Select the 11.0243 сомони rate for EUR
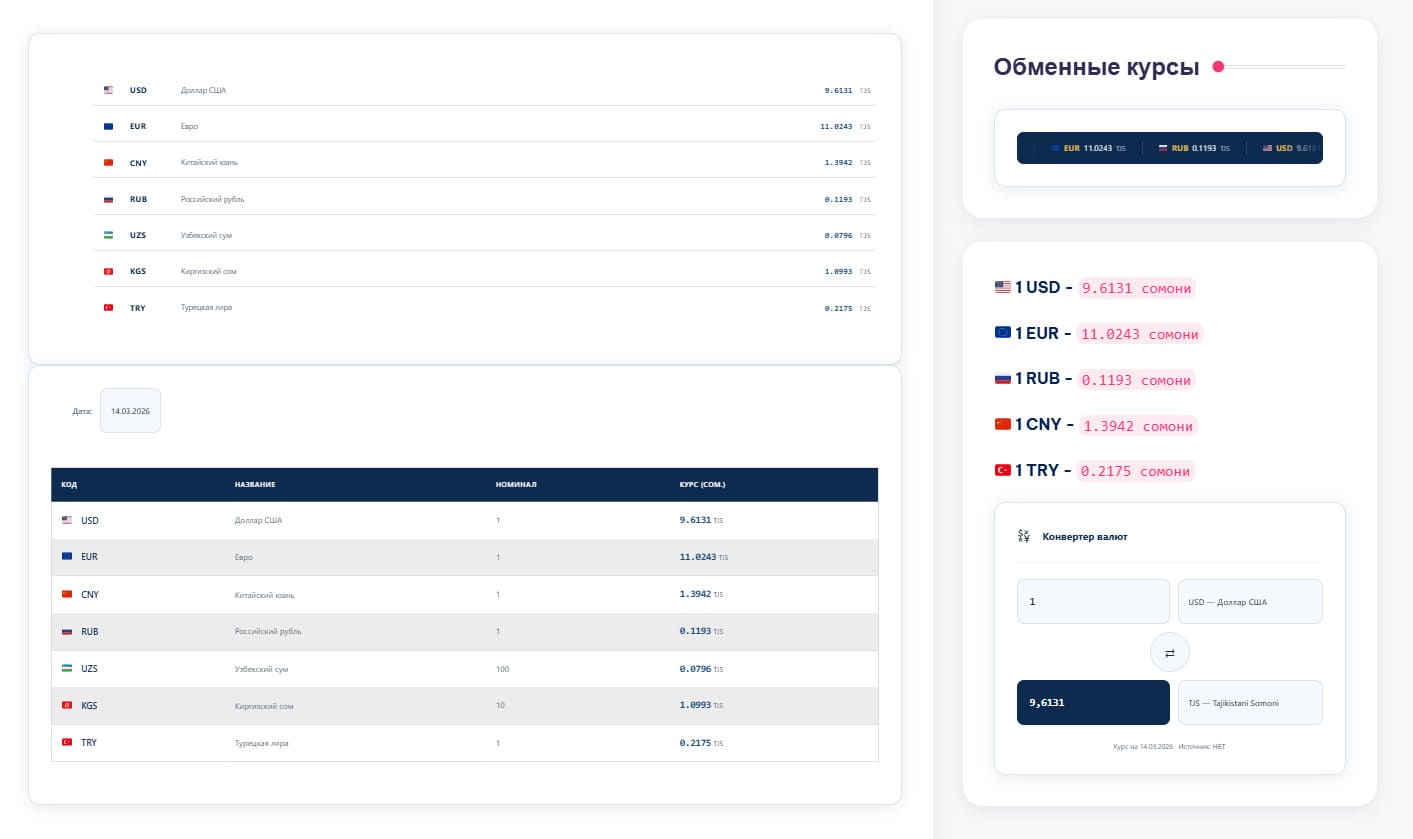The image size is (1413, 839). [1140, 334]
